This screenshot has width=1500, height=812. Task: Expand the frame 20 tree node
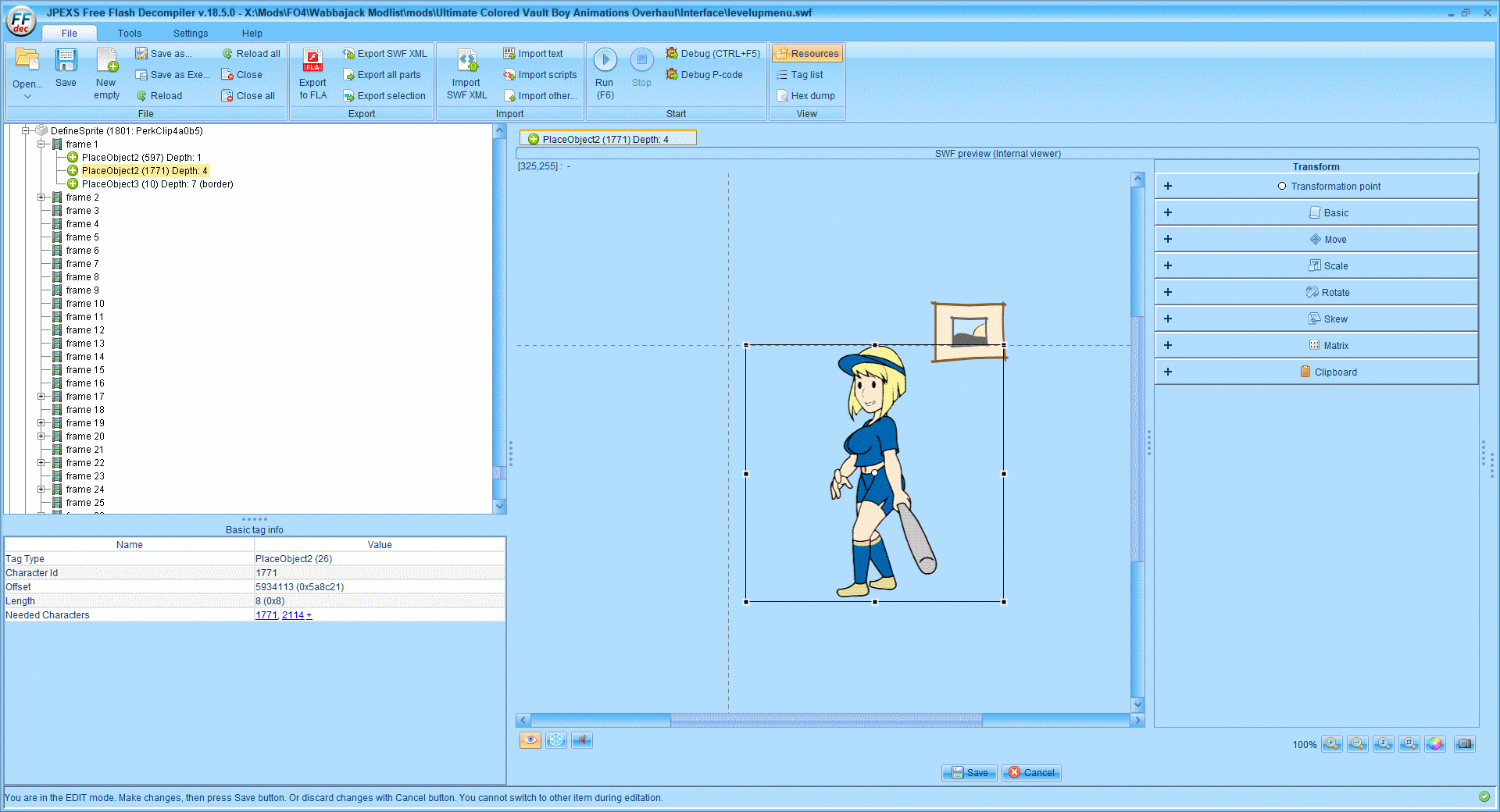[41, 436]
